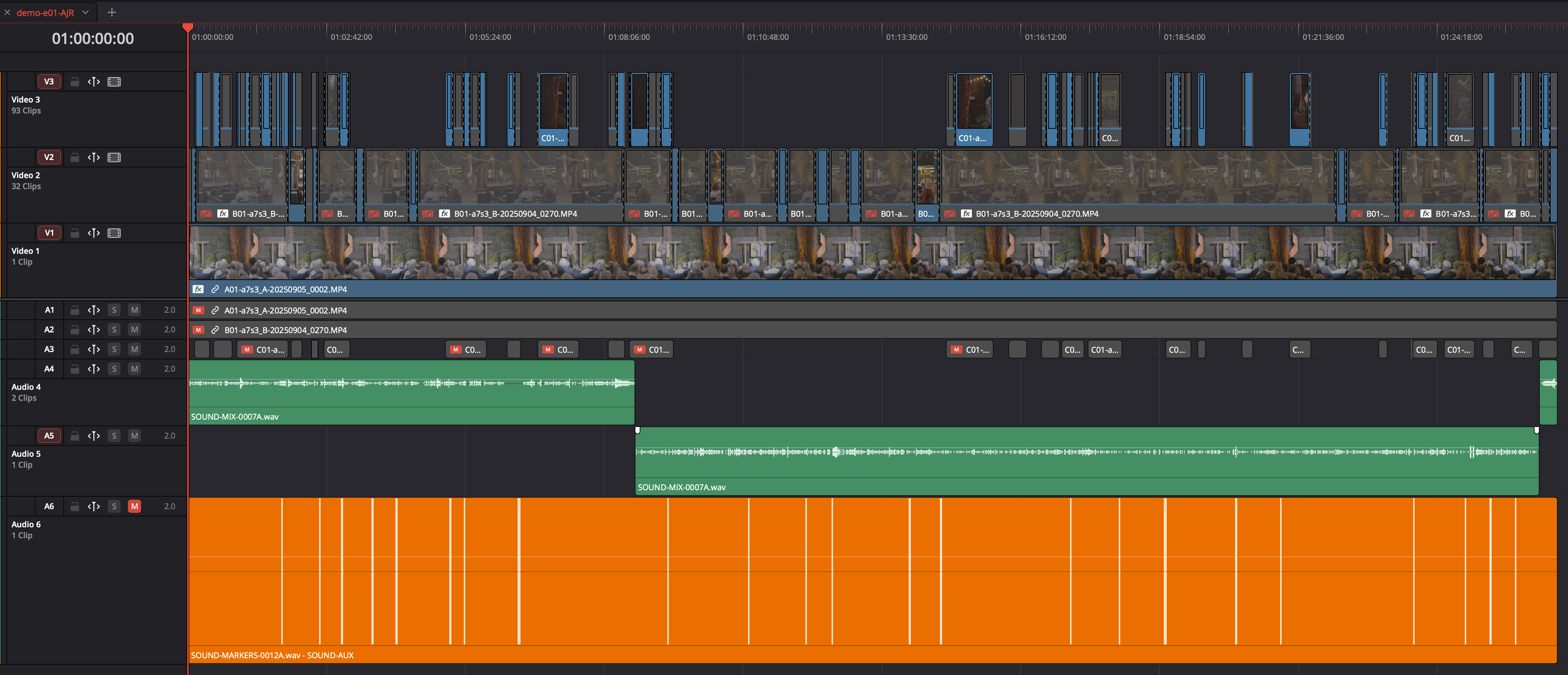Viewport: 1568px width, 675px height.
Task: Close the demo-e01-AJR timeline tab
Action: 7,12
